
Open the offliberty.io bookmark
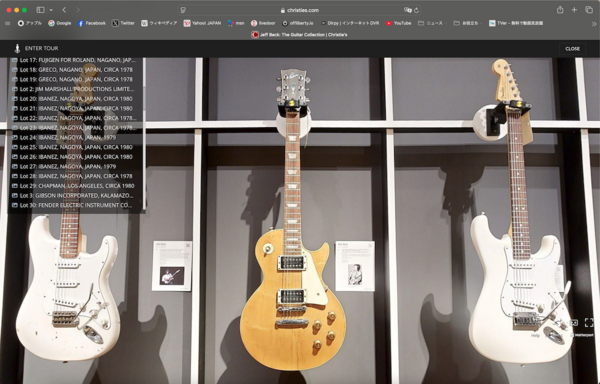click(x=298, y=23)
